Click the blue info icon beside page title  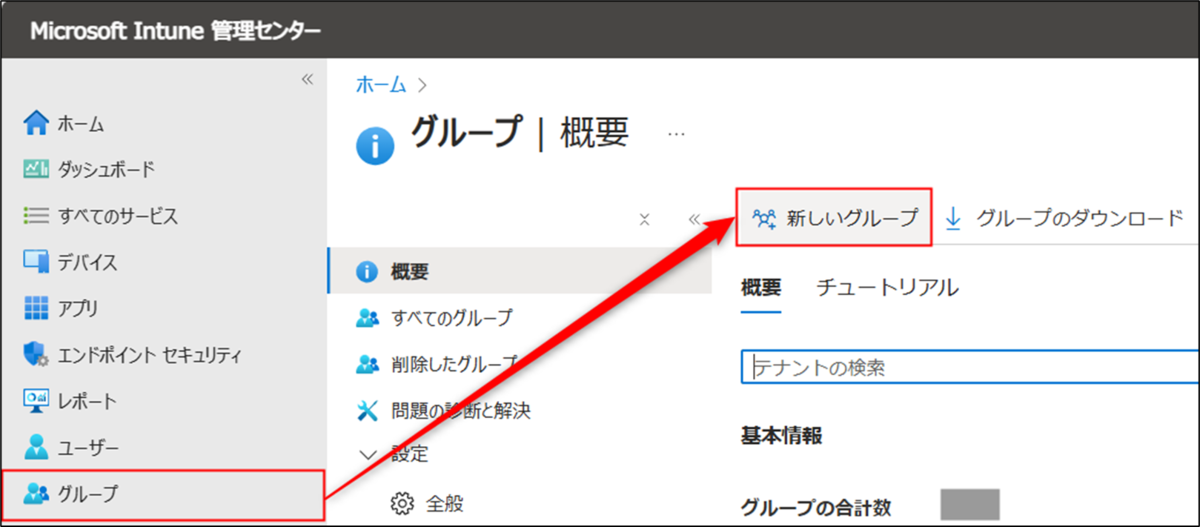click(376, 148)
